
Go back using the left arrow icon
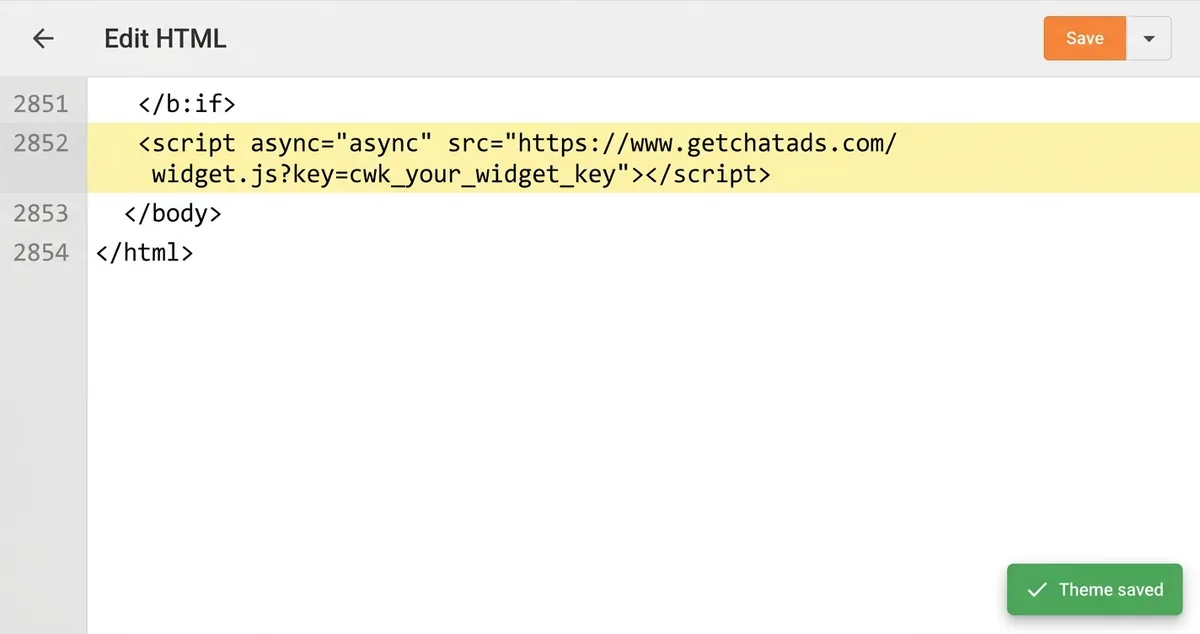42,38
